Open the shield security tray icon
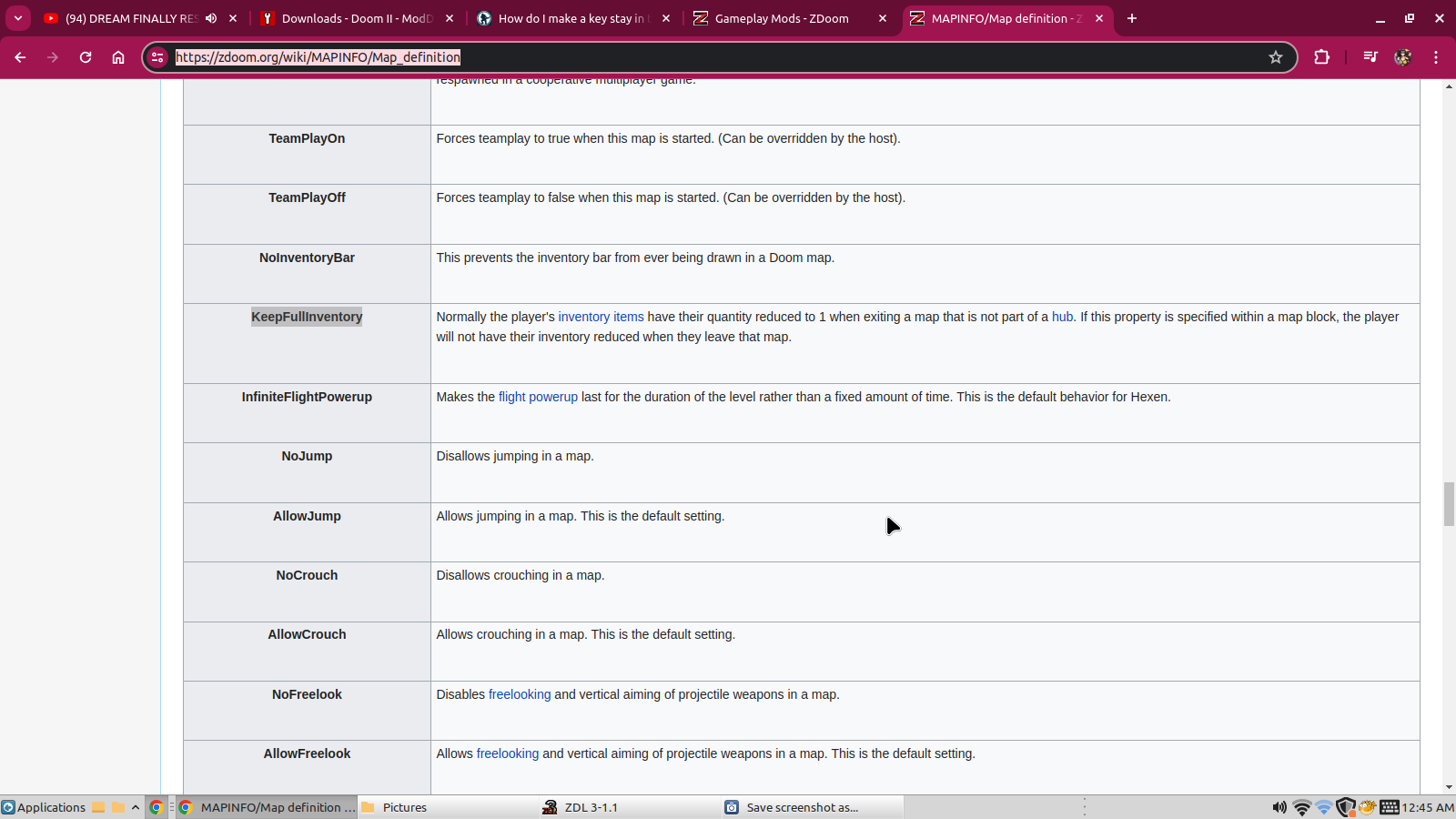1456x819 pixels. [x=1346, y=807]
